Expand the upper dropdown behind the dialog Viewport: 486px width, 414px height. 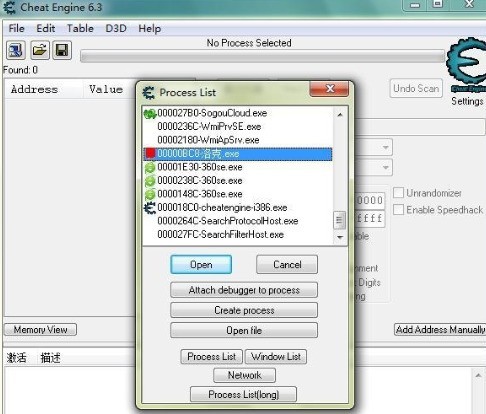pos(386,147)
